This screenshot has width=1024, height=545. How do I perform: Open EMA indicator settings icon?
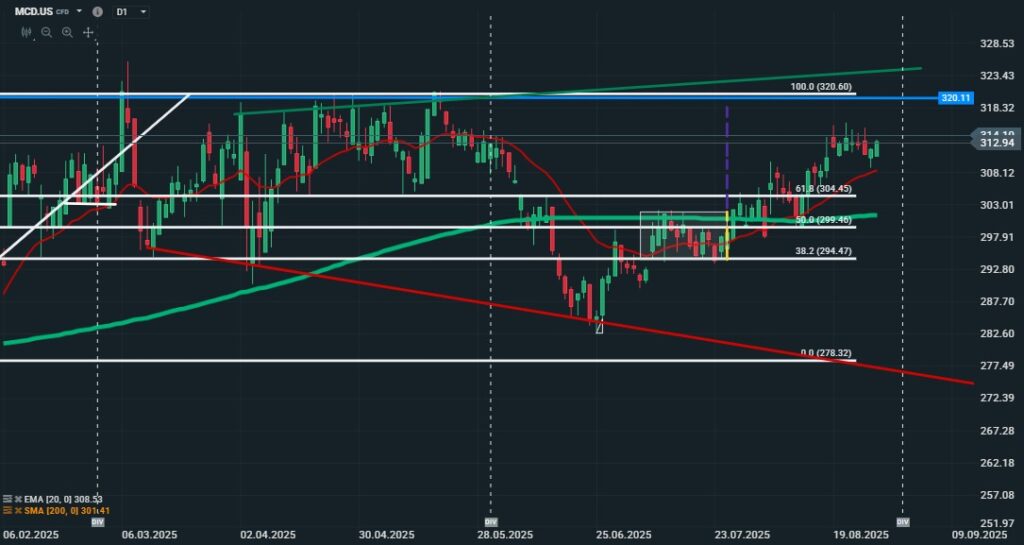[7, 498]
